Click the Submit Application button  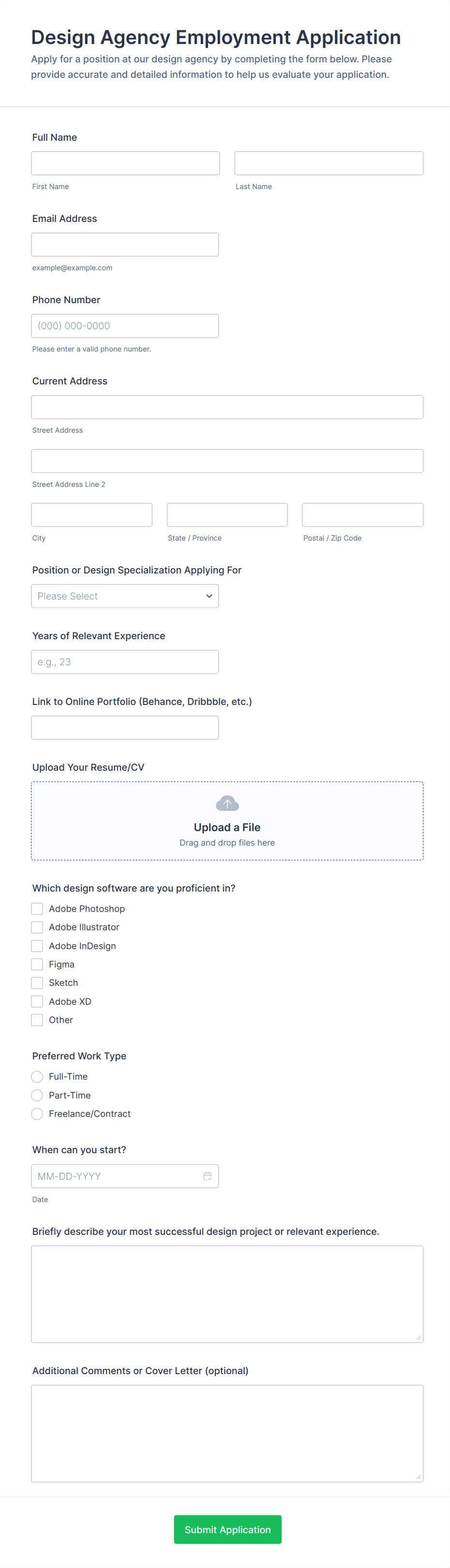[228, 1529]
